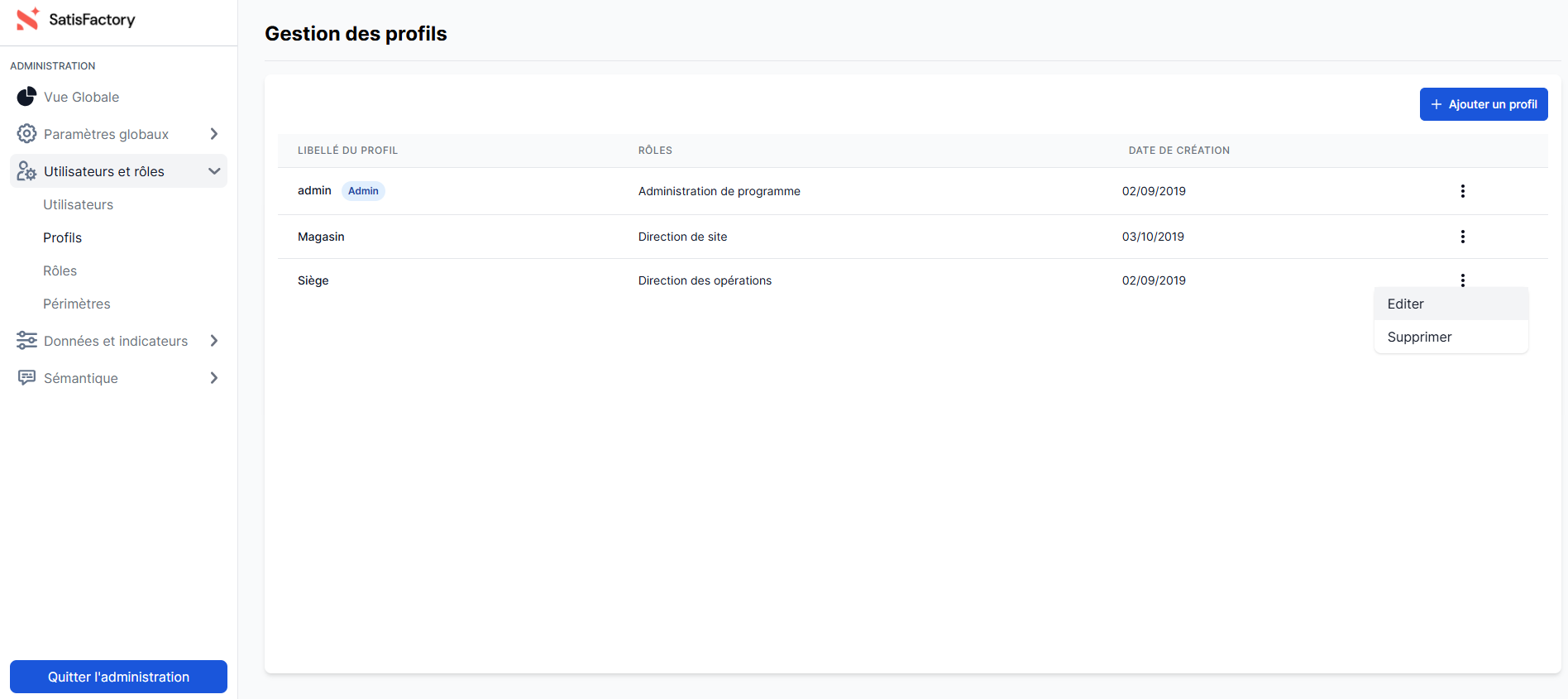Click the Paramètres globaux gear icon
Image resolution: width=1568 pixels, height=699 pixels.
tap(26, 134)
